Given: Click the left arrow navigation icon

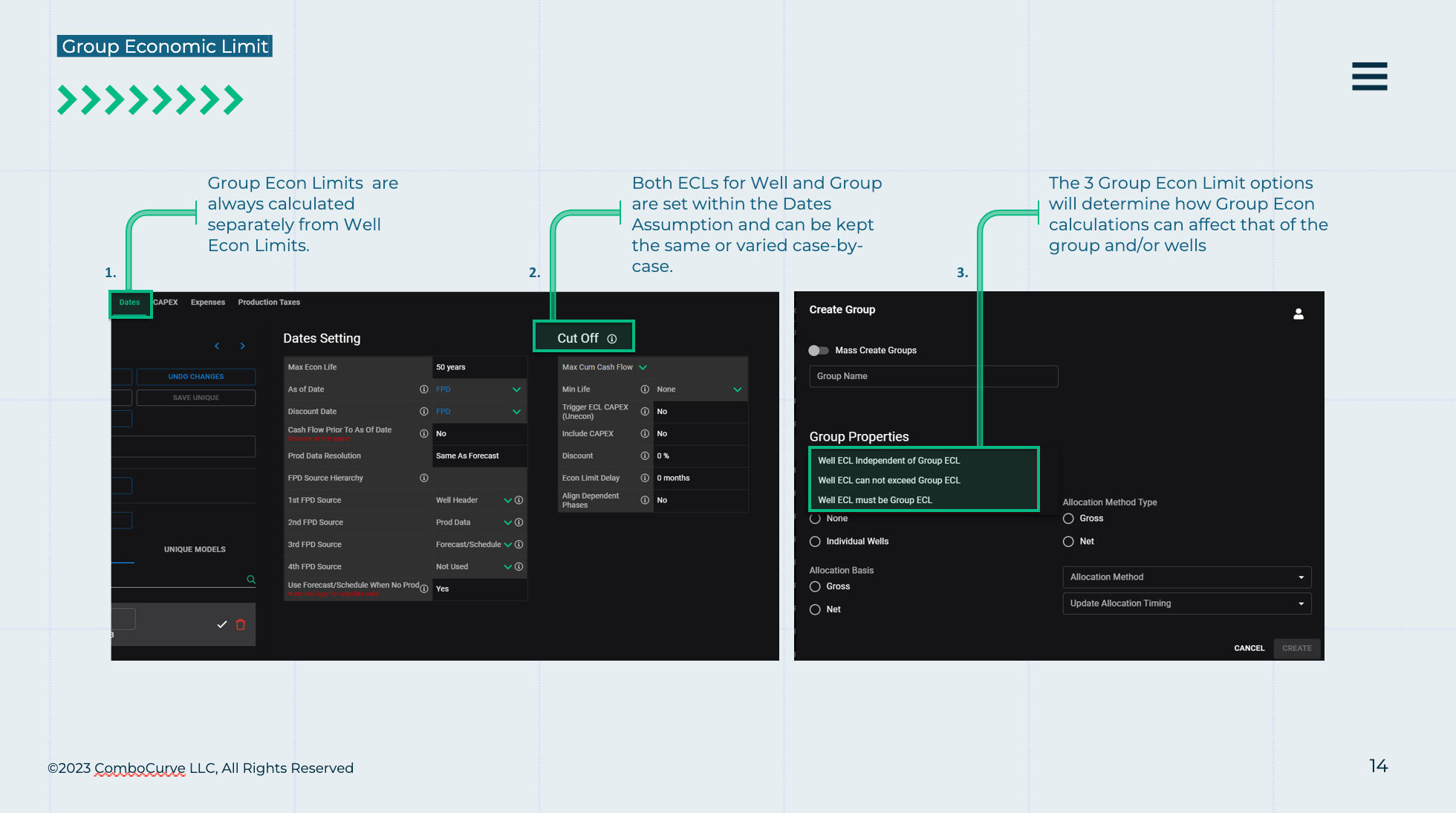Looking at the screenshot, I should point(217,346).
